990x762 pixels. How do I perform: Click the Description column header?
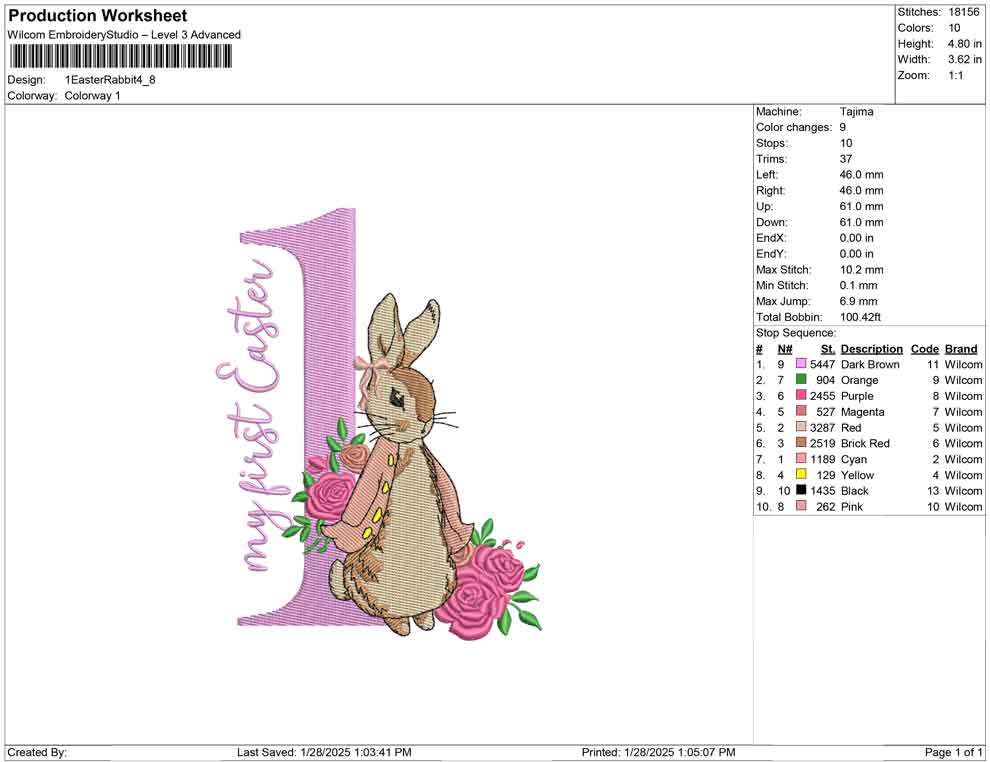pos(871,349)
